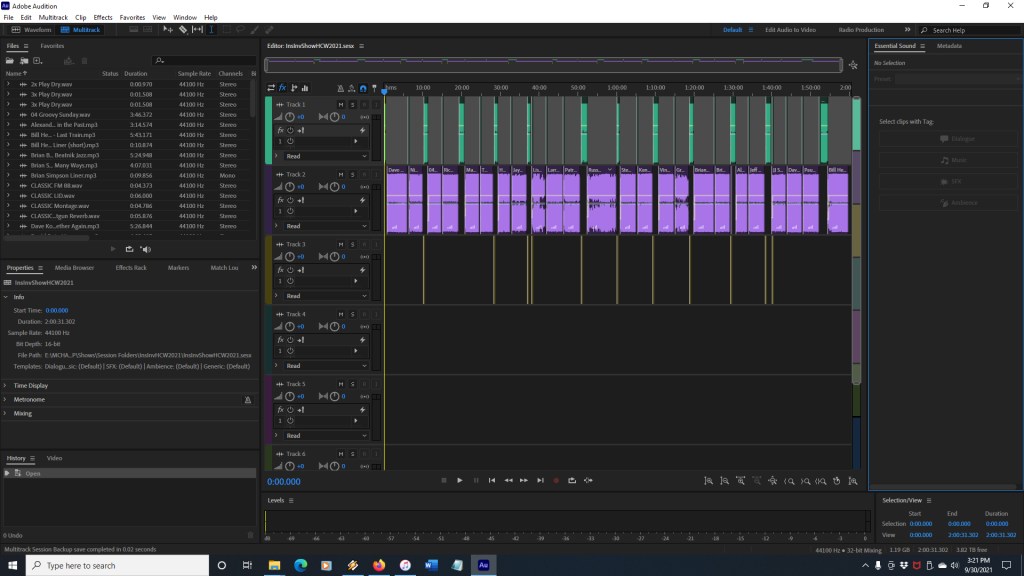Select the Move tool in toolbar
The width and height of the screenshot is (1024, 576).
(167, 30)
